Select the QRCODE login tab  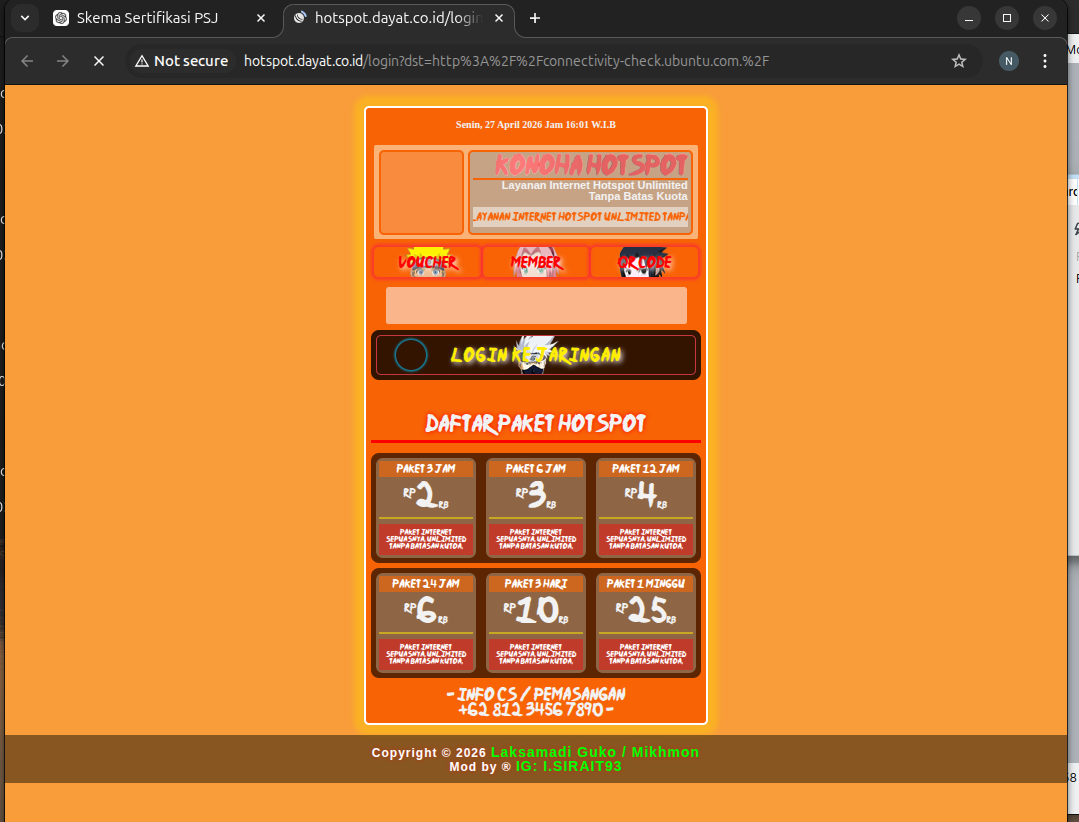pos(644,262)
